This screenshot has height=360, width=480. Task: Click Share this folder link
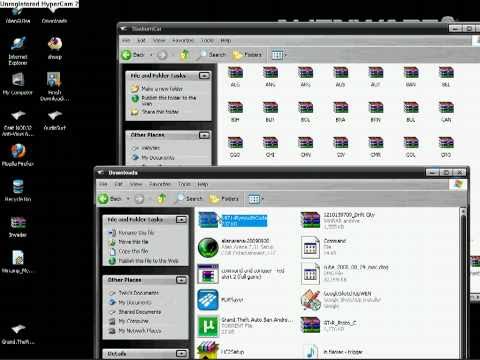pyautogui.click(x=161, y=112)
